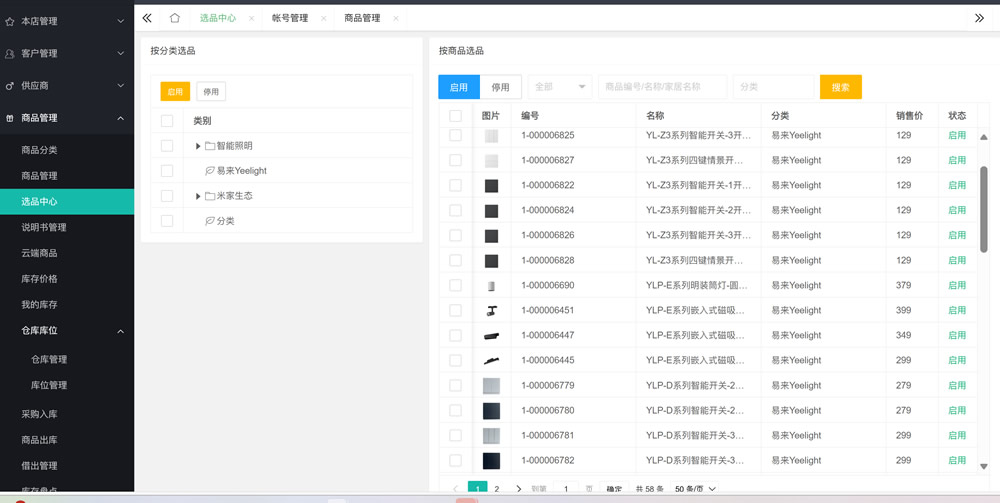Click the home icon in tab bar
Image resolution: width=1000 pixels, height=503 pixels.
point(175,18)
